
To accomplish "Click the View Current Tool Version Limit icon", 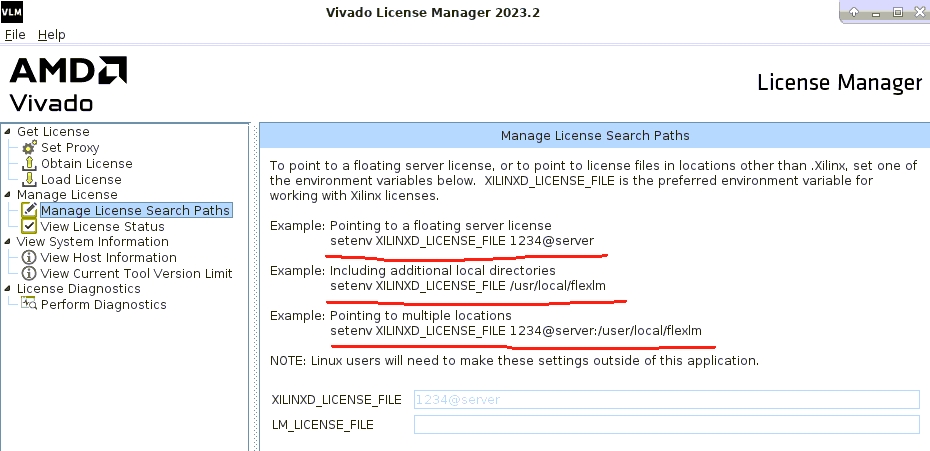I will (29, 274).
